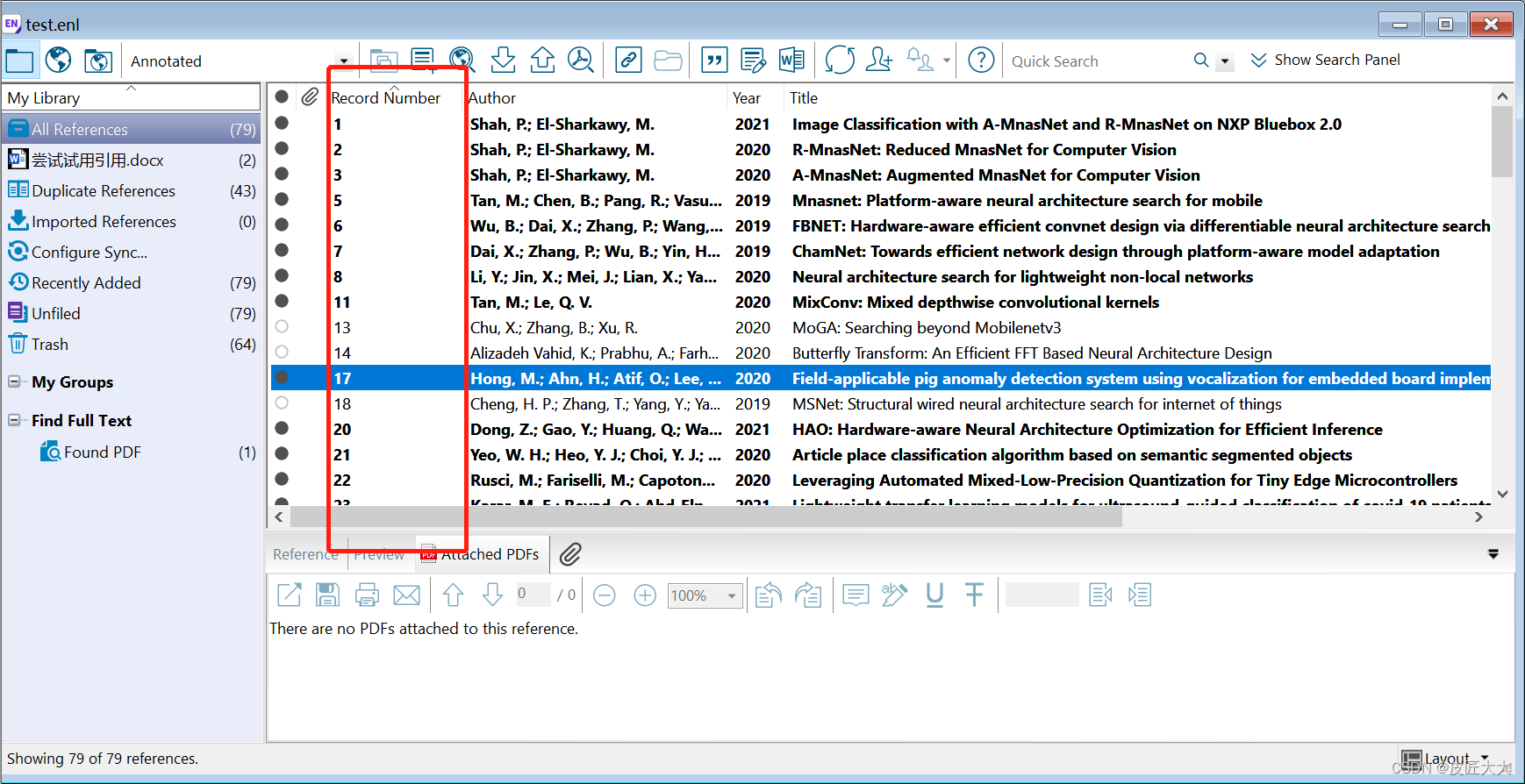1525x784 pixels.
Task: Zoom in PDF plus icon
Action: pyautogui.click(x=645, y=595)
